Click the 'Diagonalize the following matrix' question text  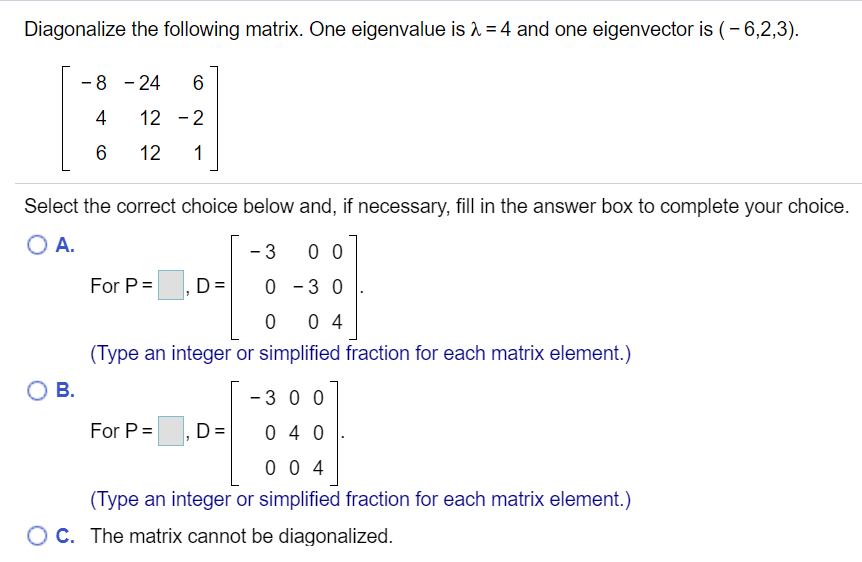164,29
